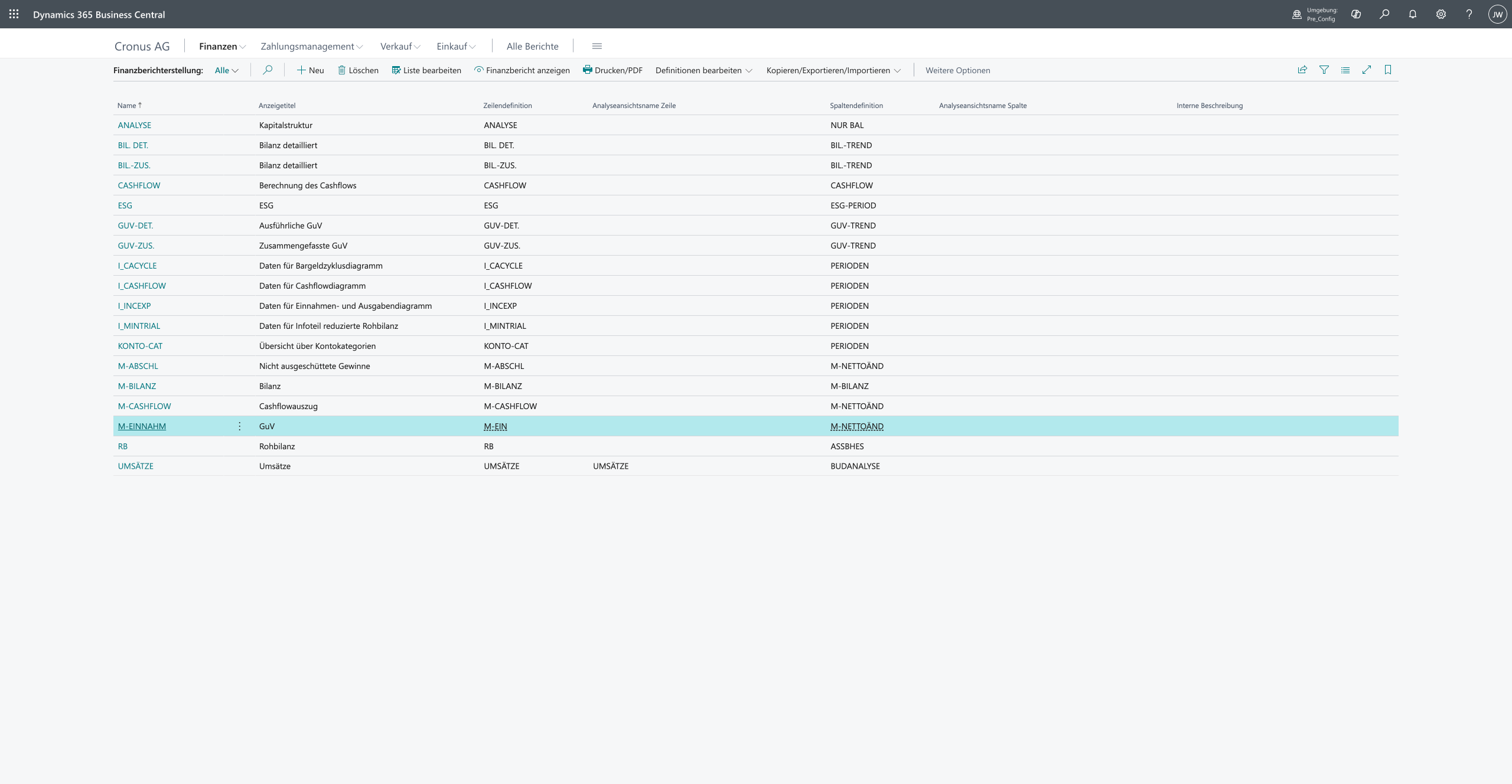Open Alle Berichte menu item
Image resolution: width=1512 pixels, height=784 pixels.
coord(532,46)
